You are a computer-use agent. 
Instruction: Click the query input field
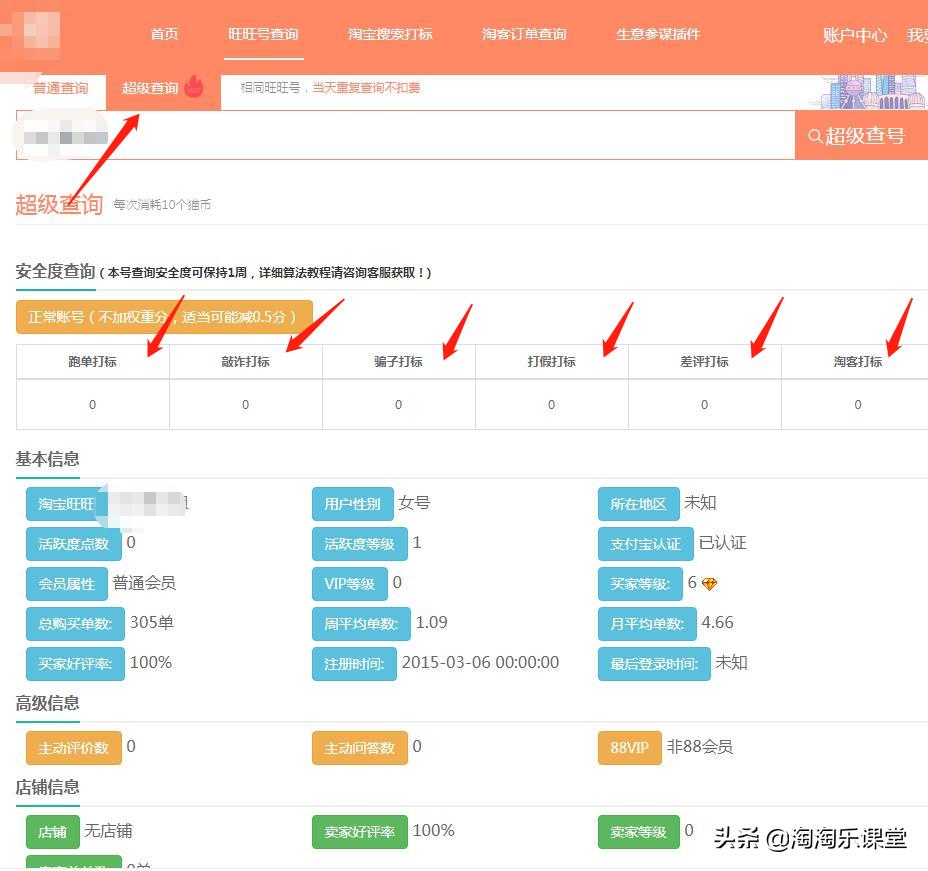tap(400, 136)
